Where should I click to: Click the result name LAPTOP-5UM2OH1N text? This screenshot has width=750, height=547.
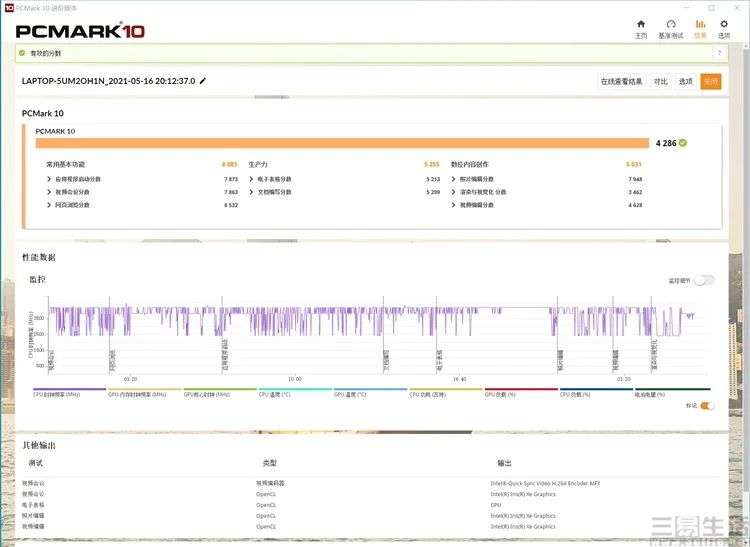pos(109,81)
